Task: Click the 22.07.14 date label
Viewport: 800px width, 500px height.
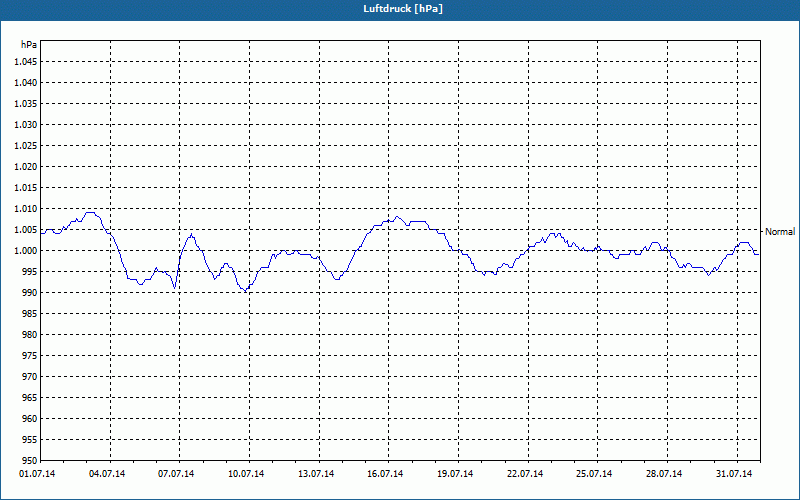Action: pyautogui.click(x=525, y=474)
